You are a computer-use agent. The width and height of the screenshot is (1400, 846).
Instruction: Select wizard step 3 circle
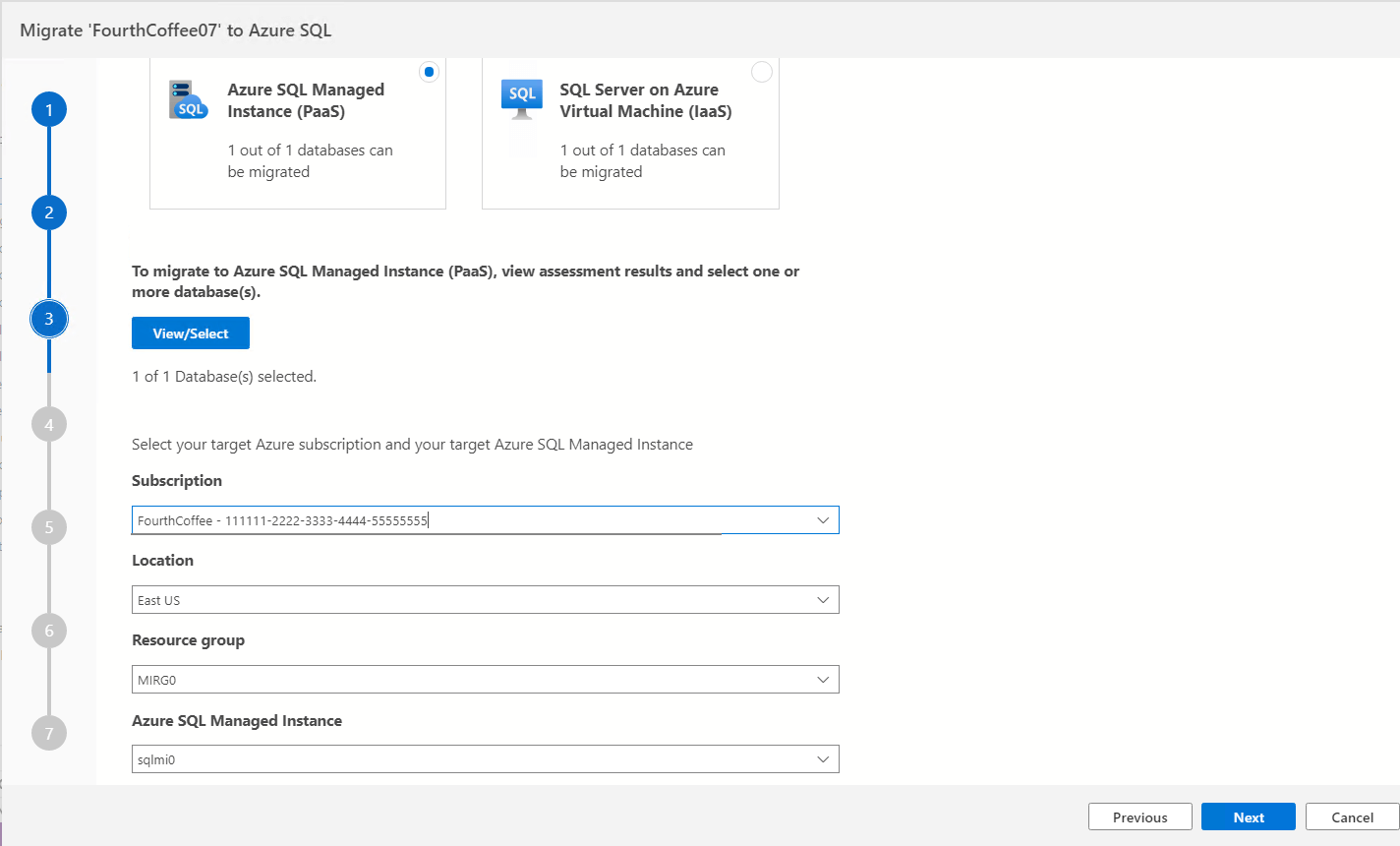[49, 319]
